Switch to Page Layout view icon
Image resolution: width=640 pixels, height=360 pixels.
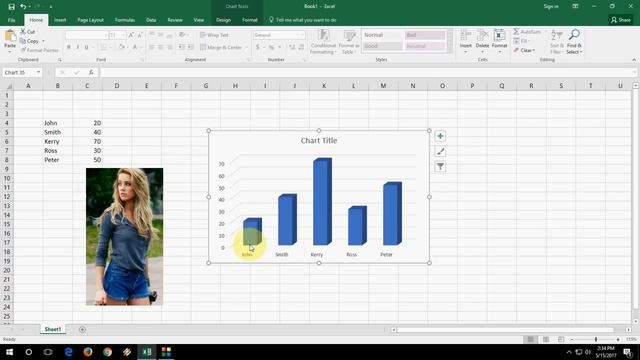(x=546, y=340)
